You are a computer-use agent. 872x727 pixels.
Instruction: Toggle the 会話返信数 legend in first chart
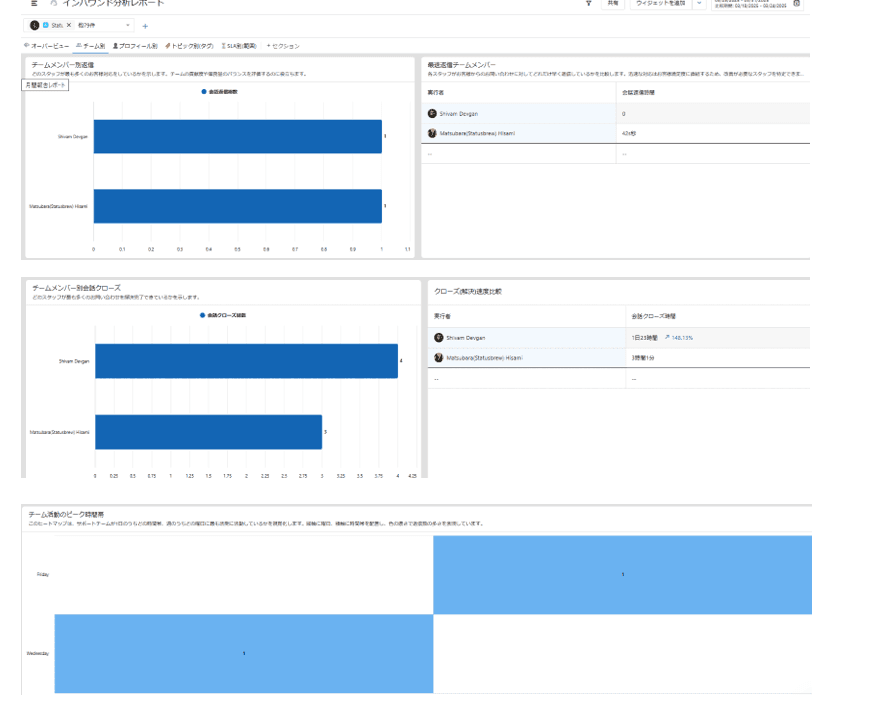(219, 92)
